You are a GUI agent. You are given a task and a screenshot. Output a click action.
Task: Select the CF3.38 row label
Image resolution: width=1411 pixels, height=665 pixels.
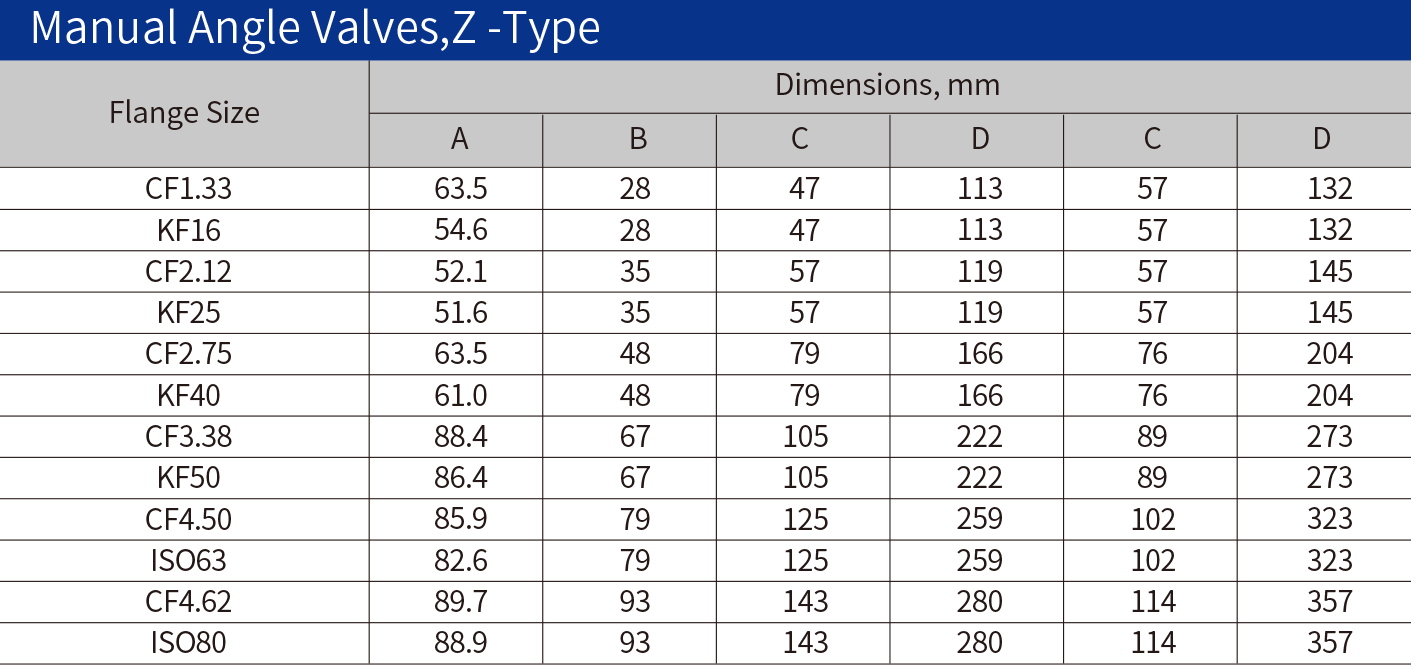pos(189,437)
